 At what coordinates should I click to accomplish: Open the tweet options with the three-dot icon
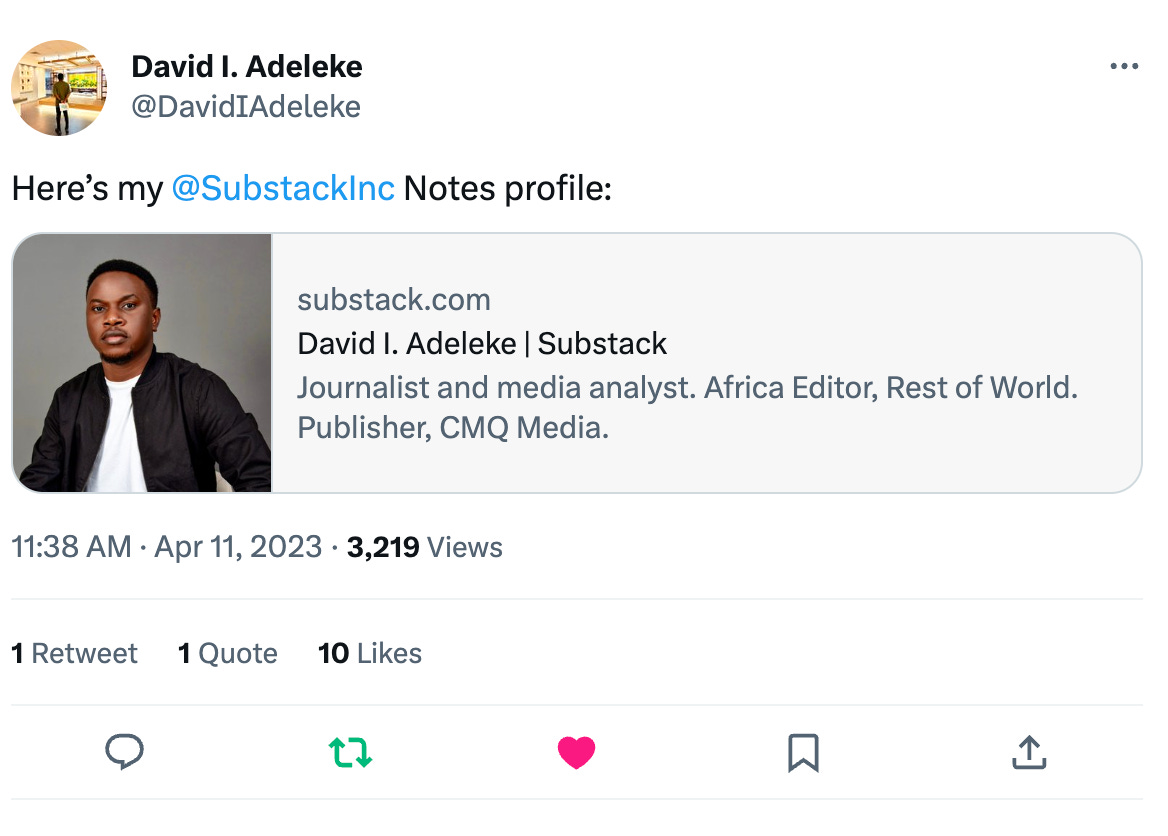point(1124,66)
